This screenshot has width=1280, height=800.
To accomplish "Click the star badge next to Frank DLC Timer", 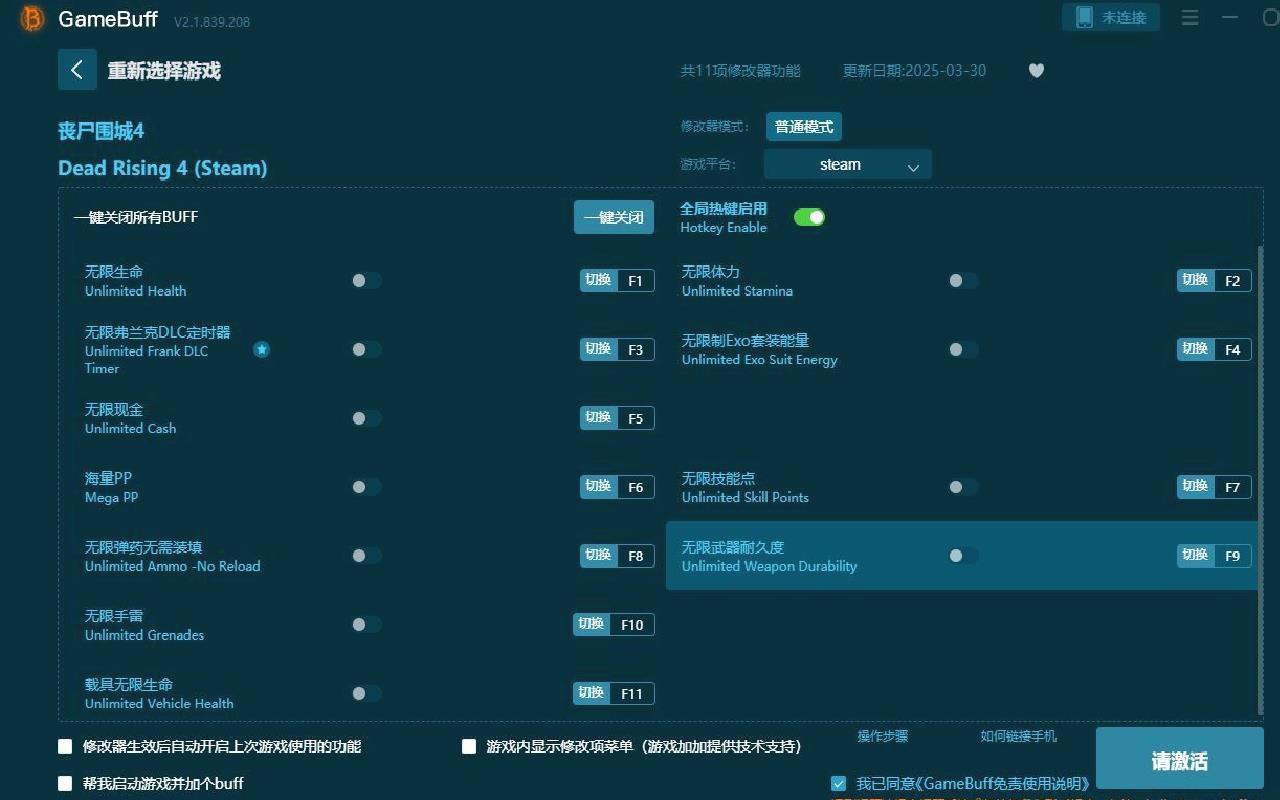I will click(261, 349).
